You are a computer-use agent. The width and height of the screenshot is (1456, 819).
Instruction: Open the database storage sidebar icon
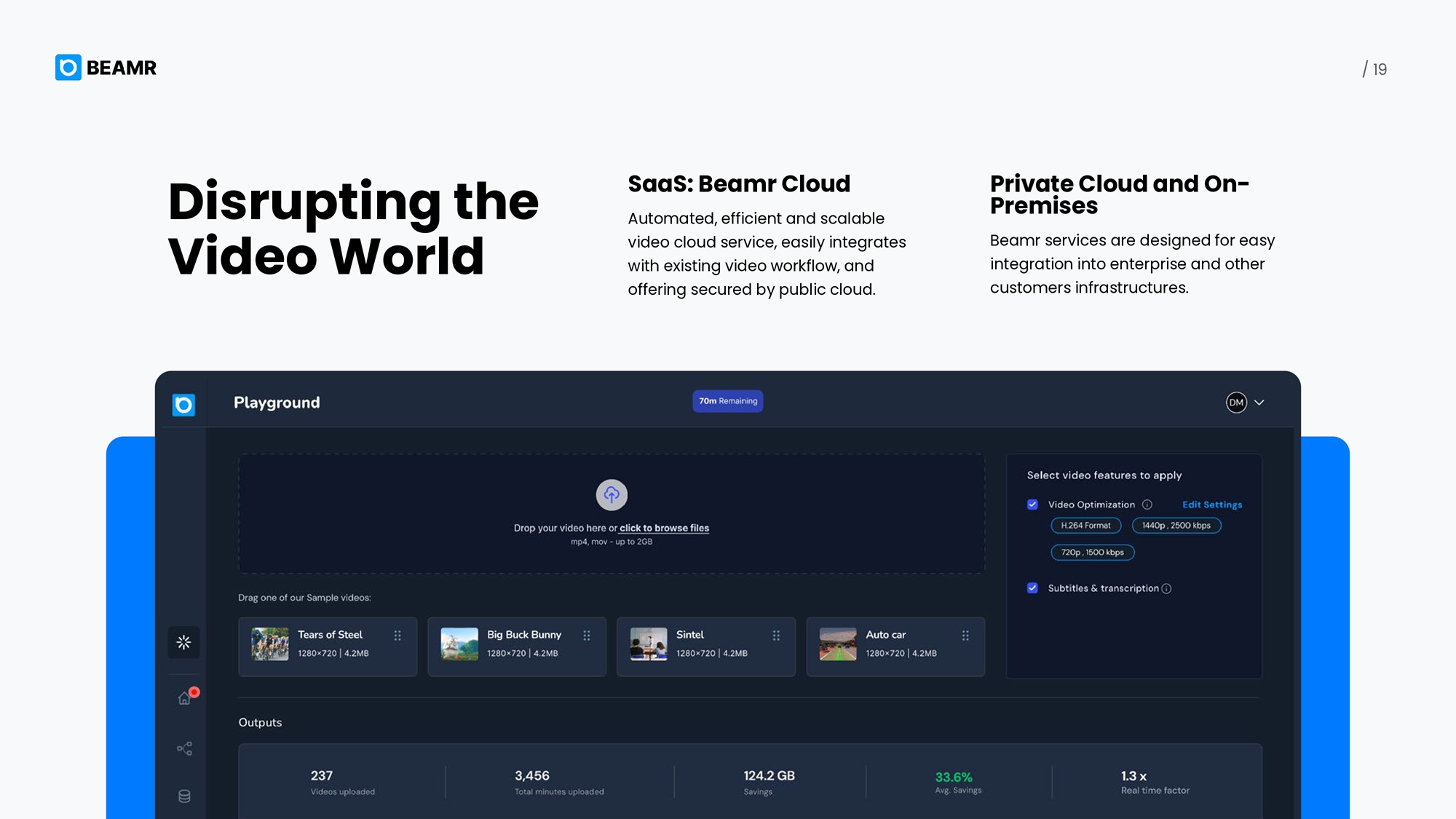(x=184, y=796)
